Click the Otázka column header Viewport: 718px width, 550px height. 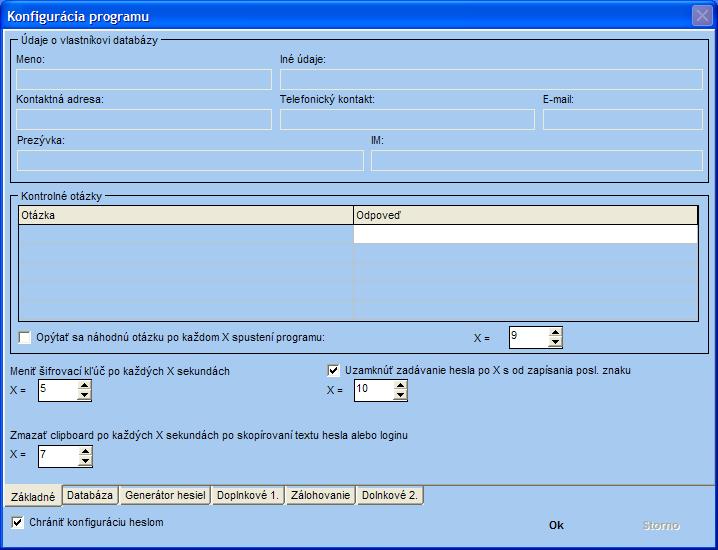pos(186,215)
